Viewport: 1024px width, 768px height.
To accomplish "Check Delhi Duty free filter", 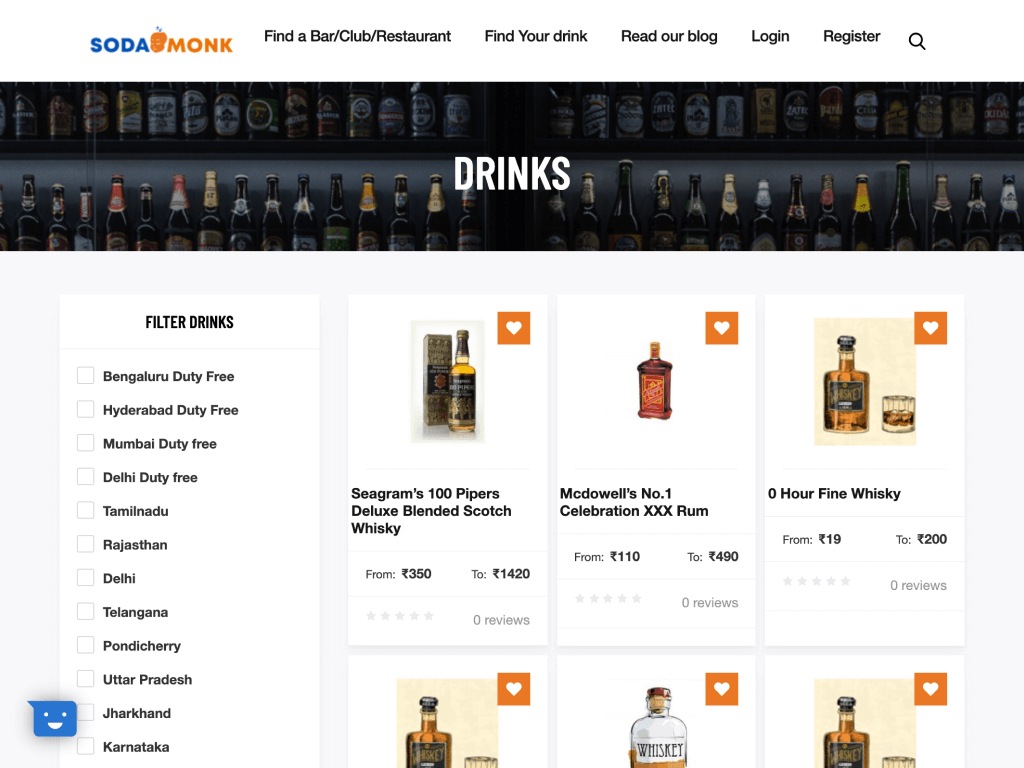I will click(x=86, y=477).
